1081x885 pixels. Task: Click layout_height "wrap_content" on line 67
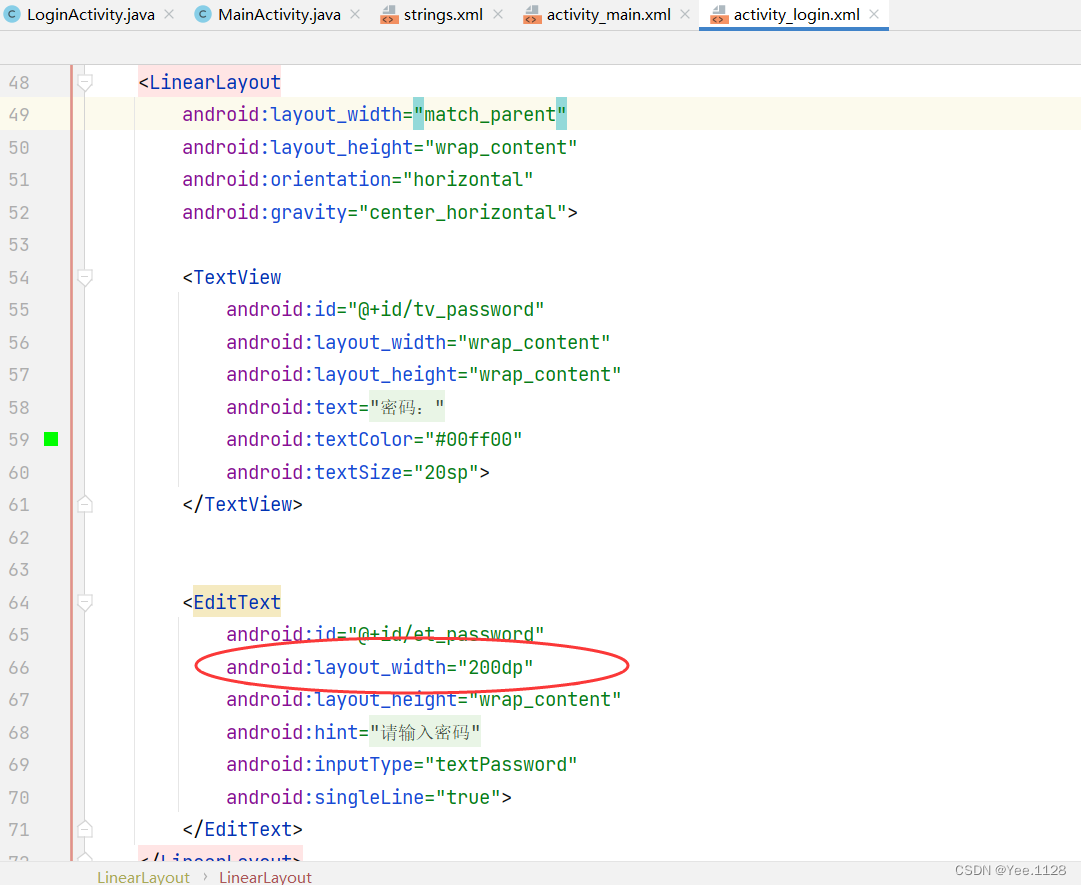click(x=545, y=700)
